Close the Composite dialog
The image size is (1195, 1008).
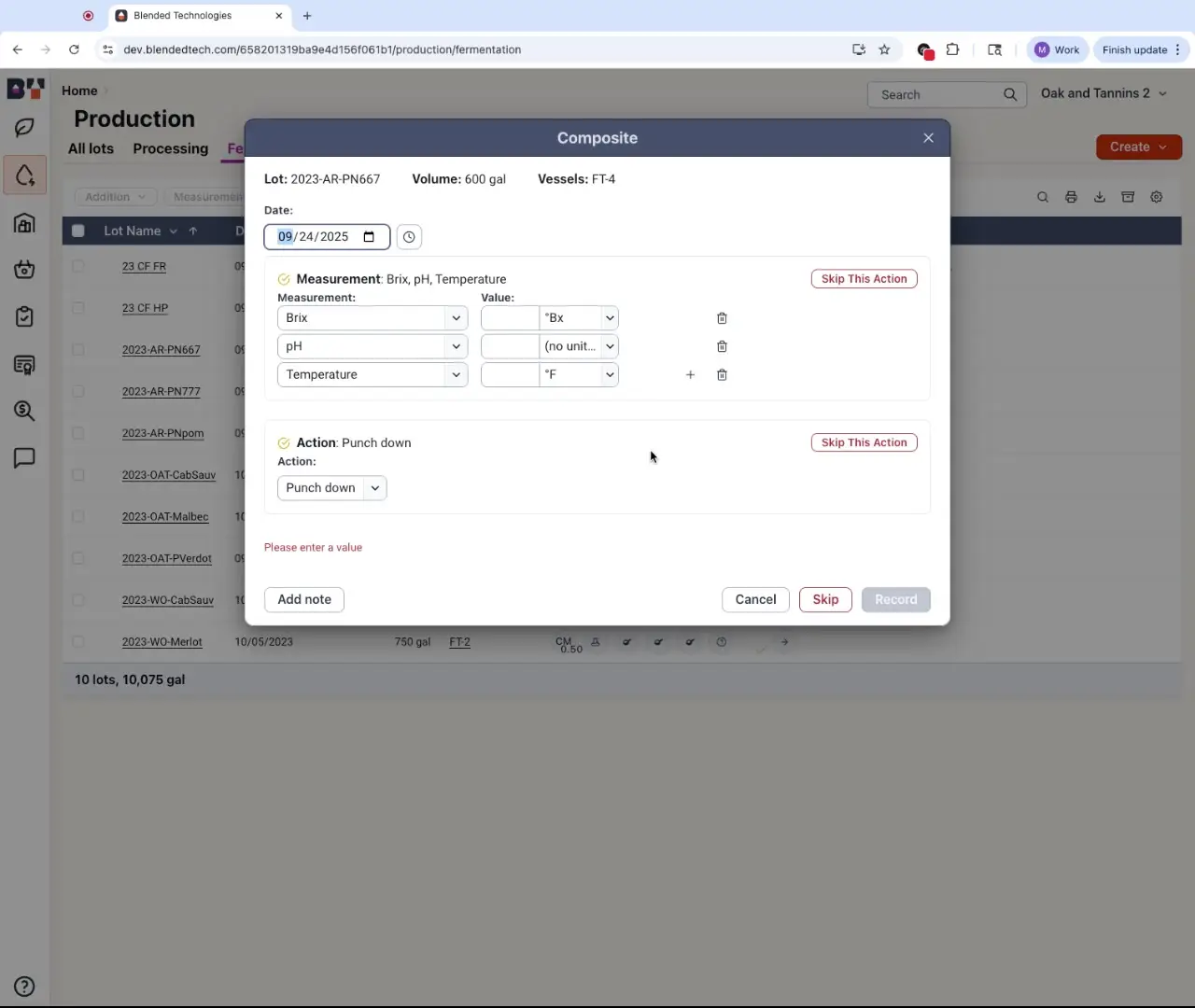928,138
